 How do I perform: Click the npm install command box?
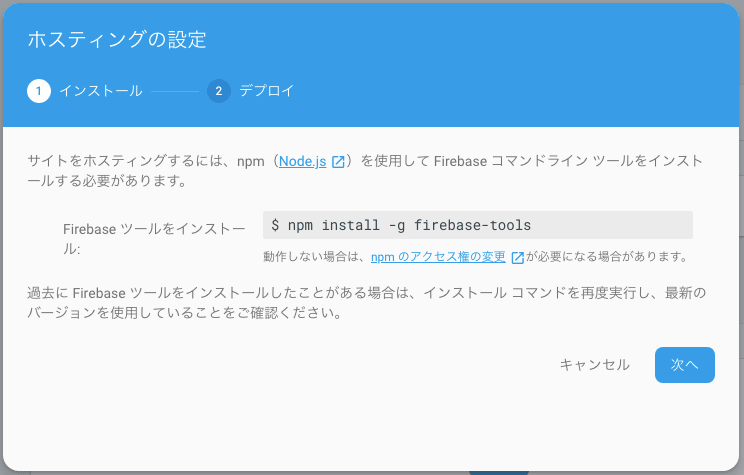[478, 225]
